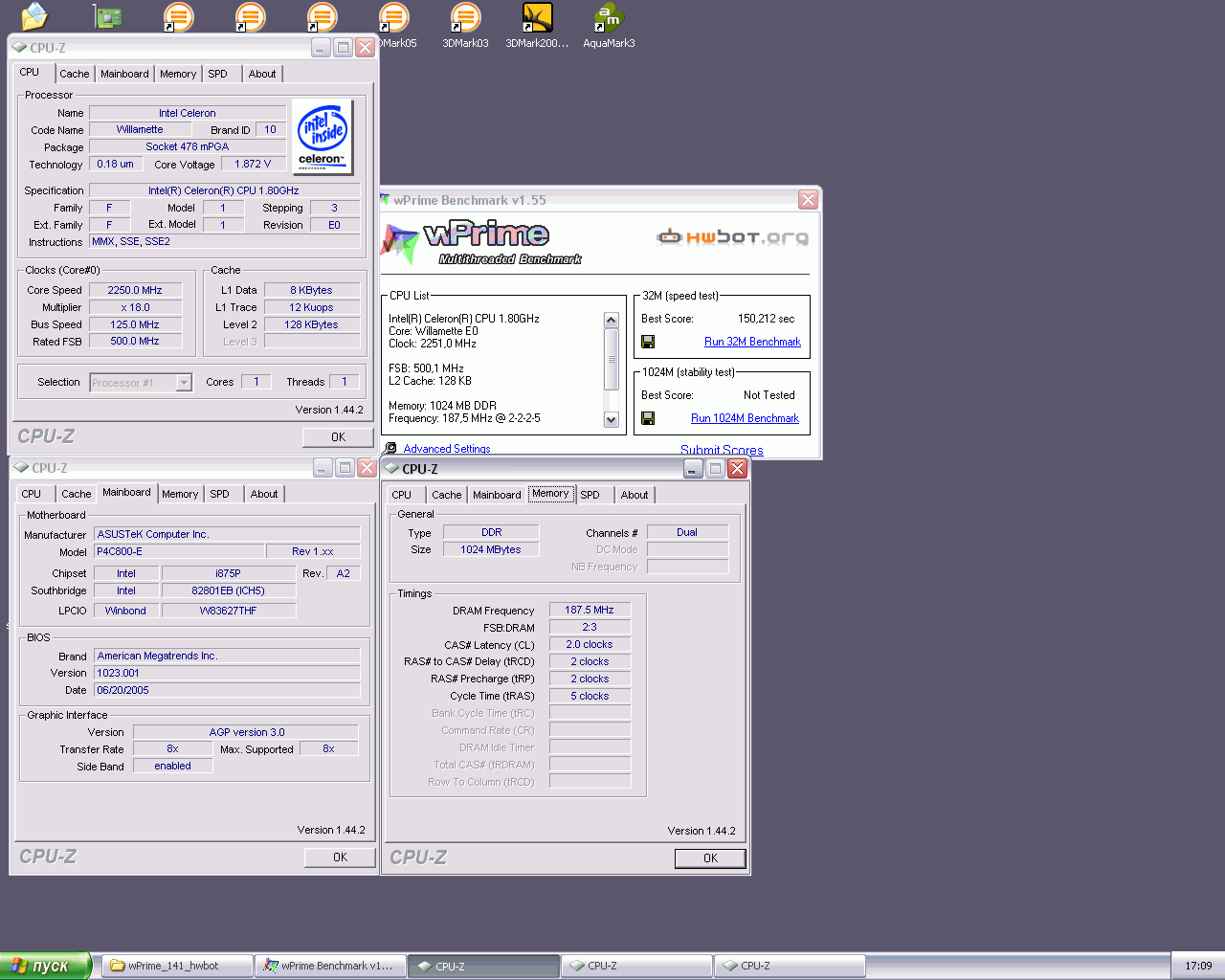
Task: Click the floppy save icon beside Run 32M Benchmark
Action: point(648,342)
